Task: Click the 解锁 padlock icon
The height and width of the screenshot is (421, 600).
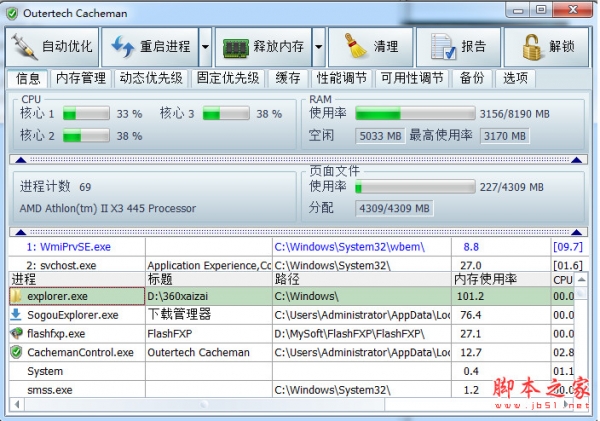Action: 532,47
